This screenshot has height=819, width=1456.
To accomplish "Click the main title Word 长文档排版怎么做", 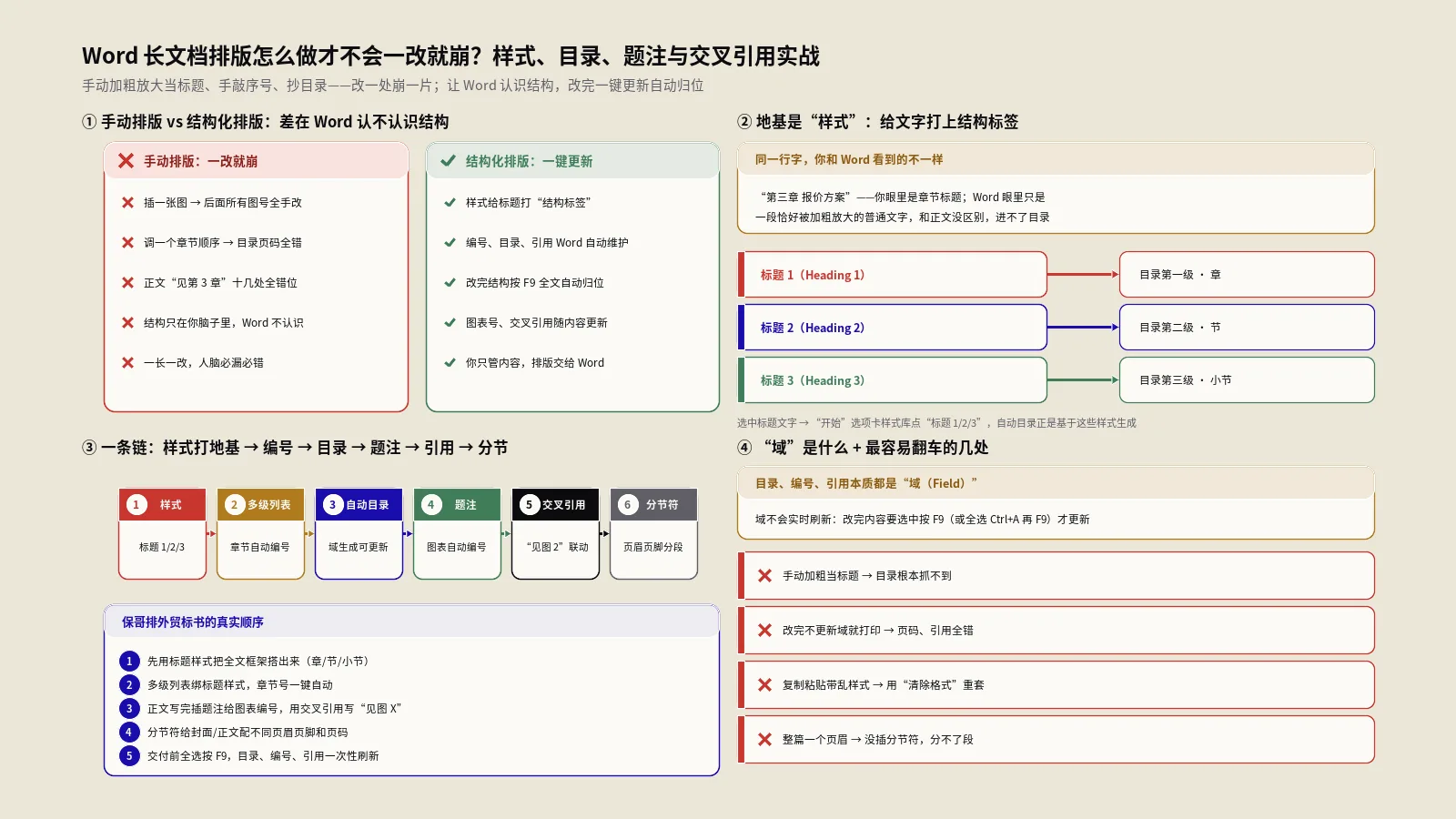I will point(450,56).
